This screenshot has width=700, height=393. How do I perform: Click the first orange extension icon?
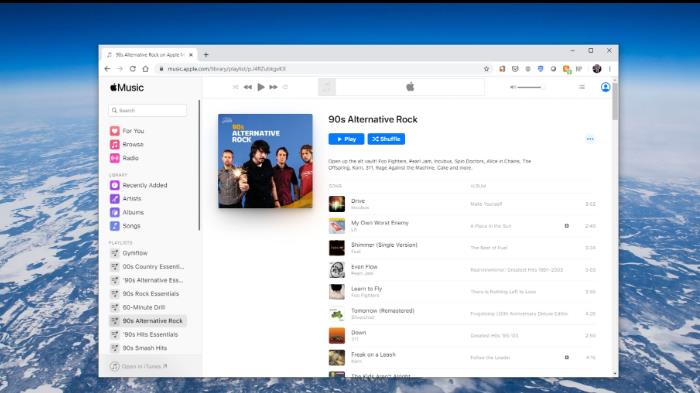point(502,69)
